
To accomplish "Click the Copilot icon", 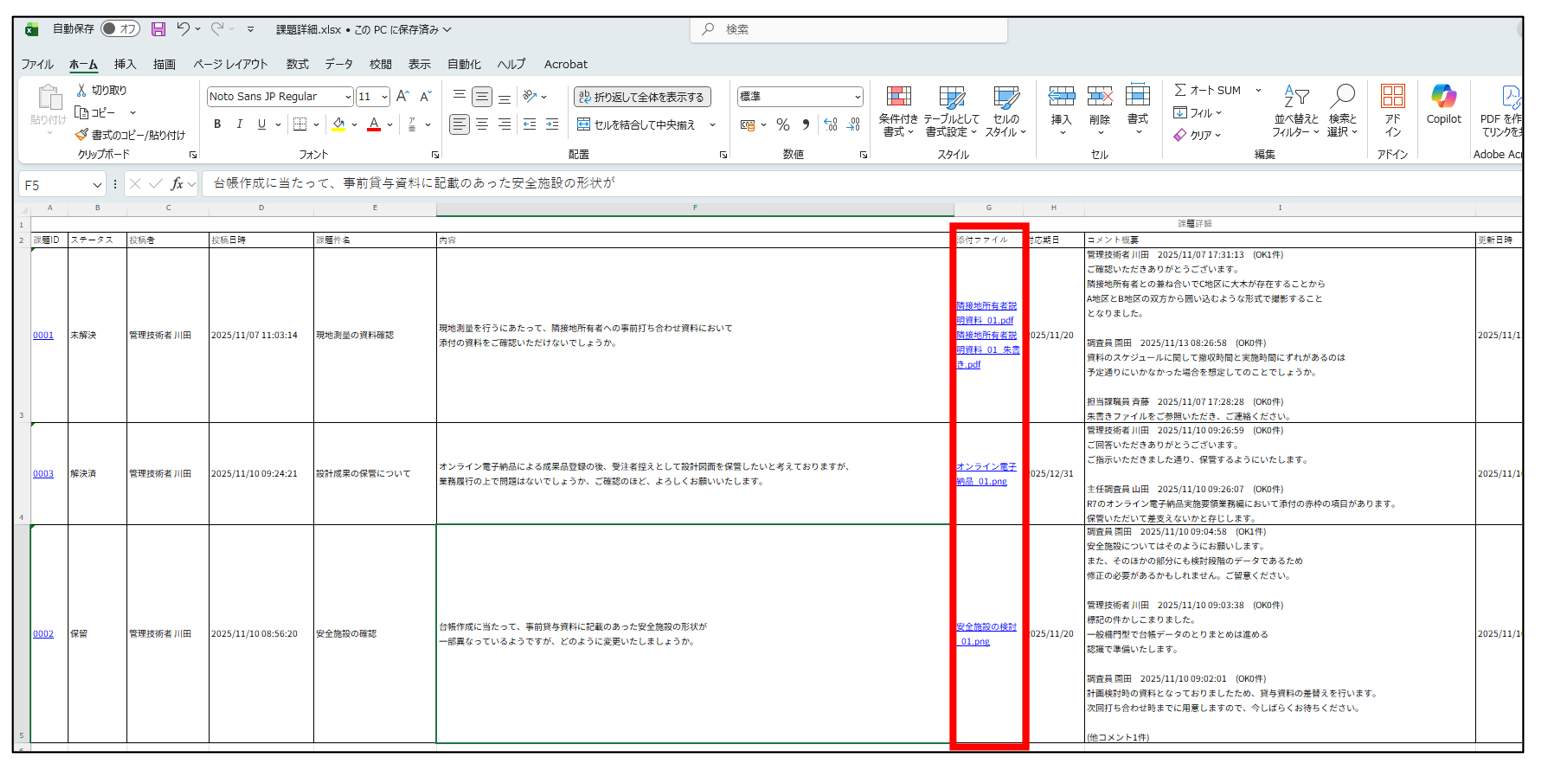I will point(1443,104).
